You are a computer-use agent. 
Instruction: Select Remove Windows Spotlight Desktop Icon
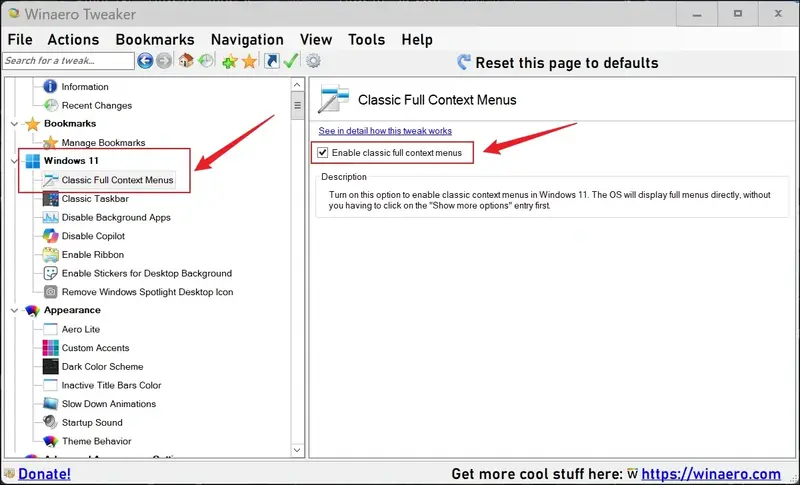click(x=147, y=292)
